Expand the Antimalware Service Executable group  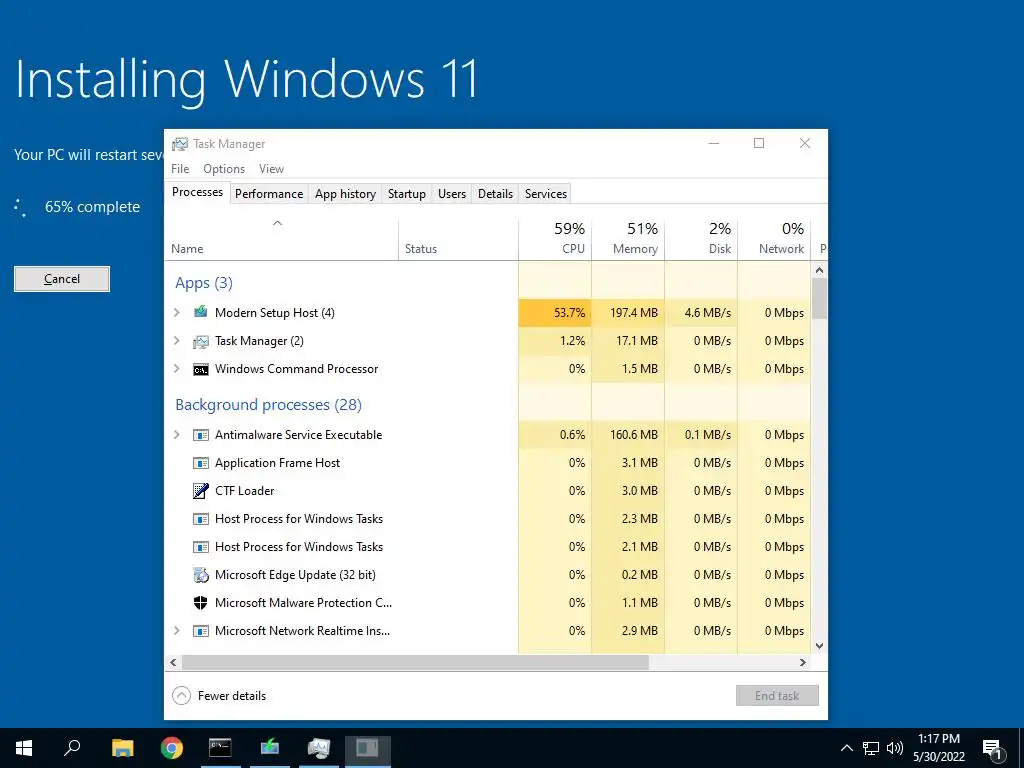[x=176, y=435]
